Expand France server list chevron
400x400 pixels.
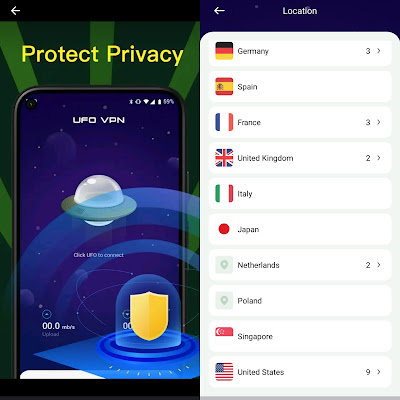[x=379, y=122]
